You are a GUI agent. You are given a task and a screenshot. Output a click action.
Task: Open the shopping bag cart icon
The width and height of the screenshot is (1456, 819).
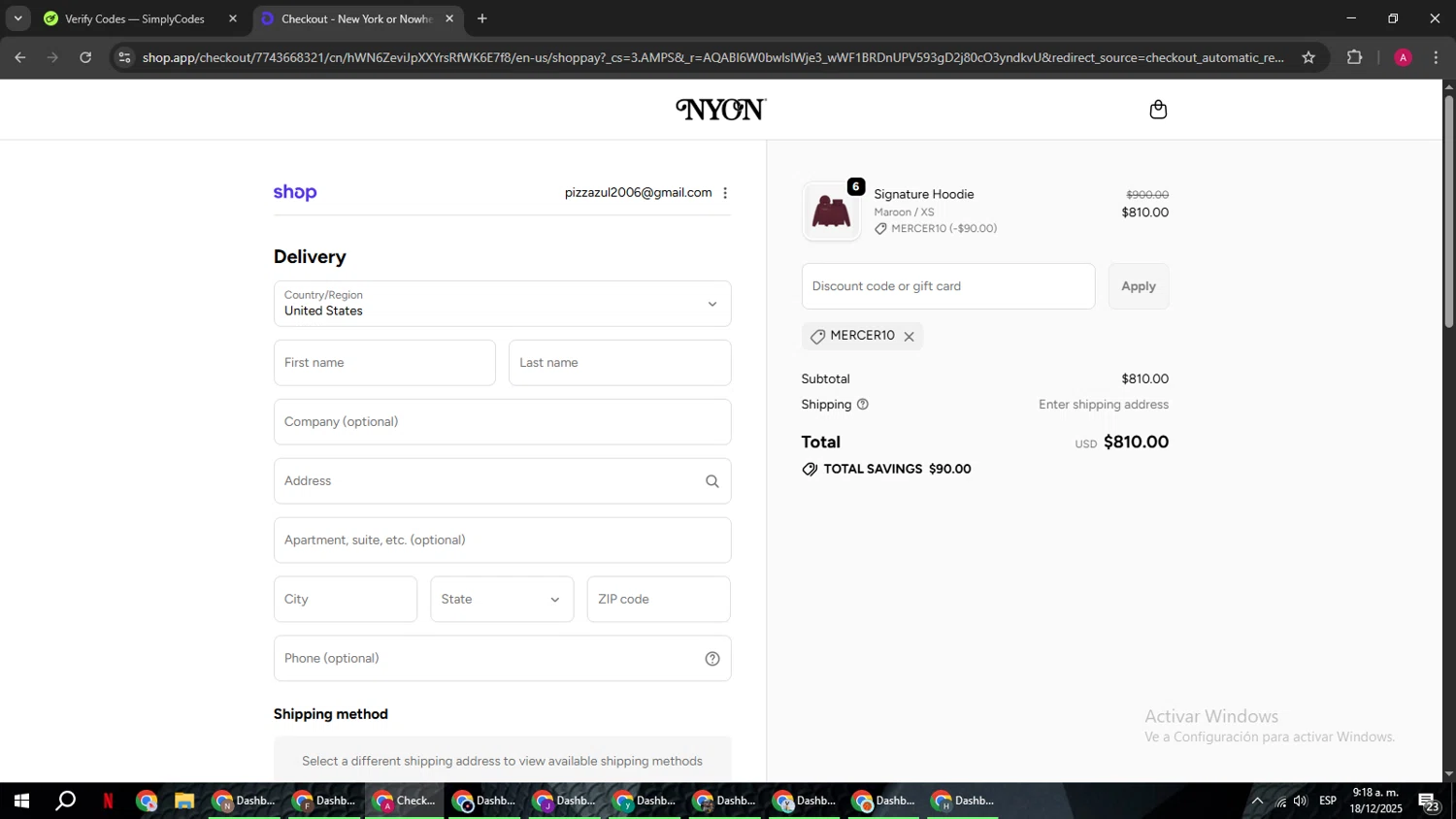1158,110
